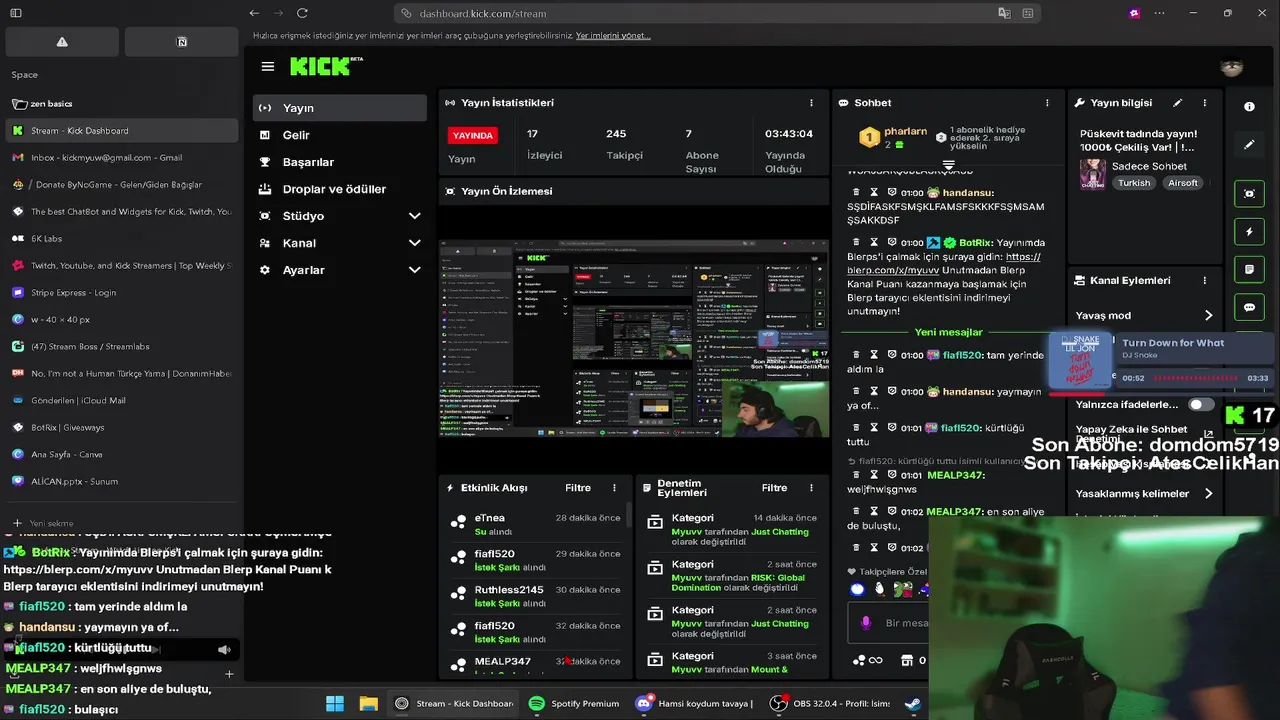This screenshot has width=1280, height=720.
Task: Select the eTnea 'Su alındı' activity row
Action: (x=538, y=524)
